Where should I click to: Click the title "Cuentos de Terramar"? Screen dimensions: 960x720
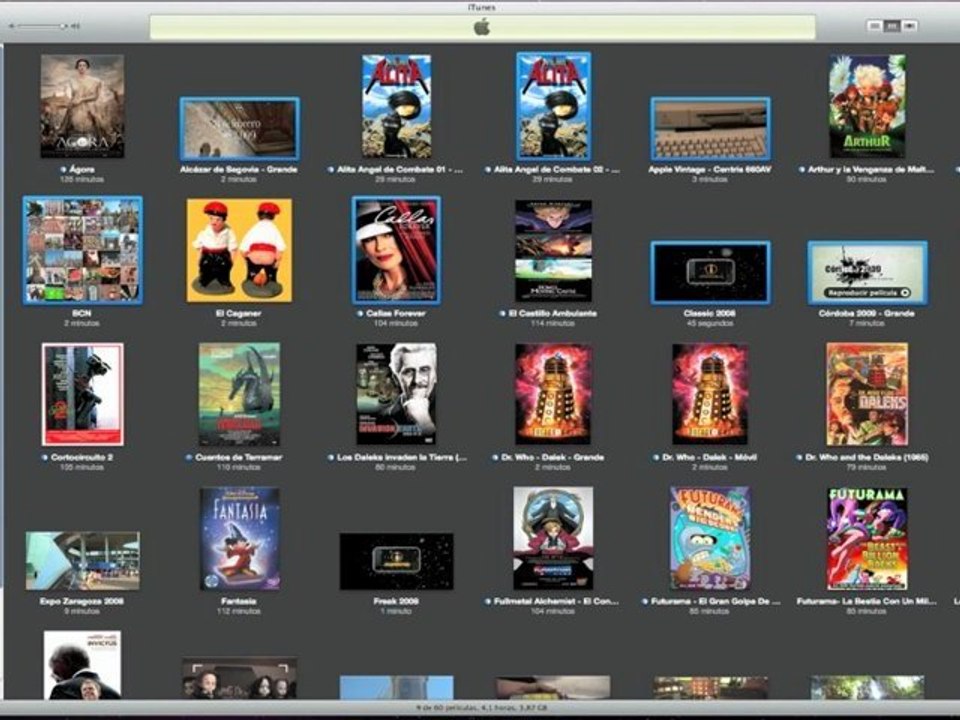pos(239,457)
